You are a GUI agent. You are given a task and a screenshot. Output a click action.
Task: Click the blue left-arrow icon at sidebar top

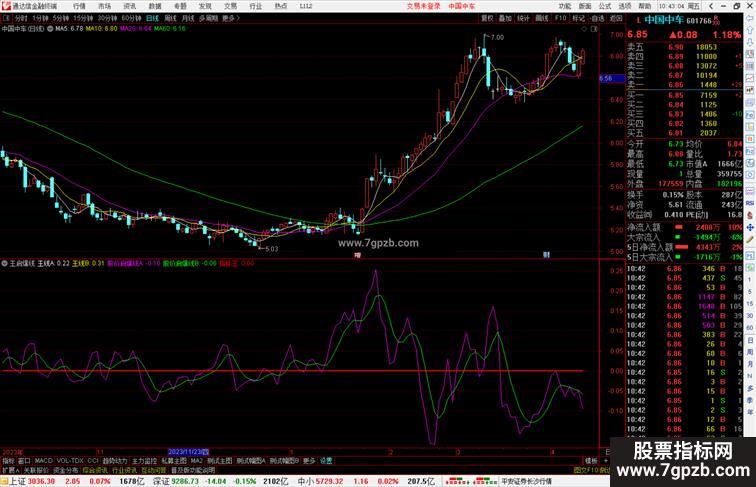(750, 18)
